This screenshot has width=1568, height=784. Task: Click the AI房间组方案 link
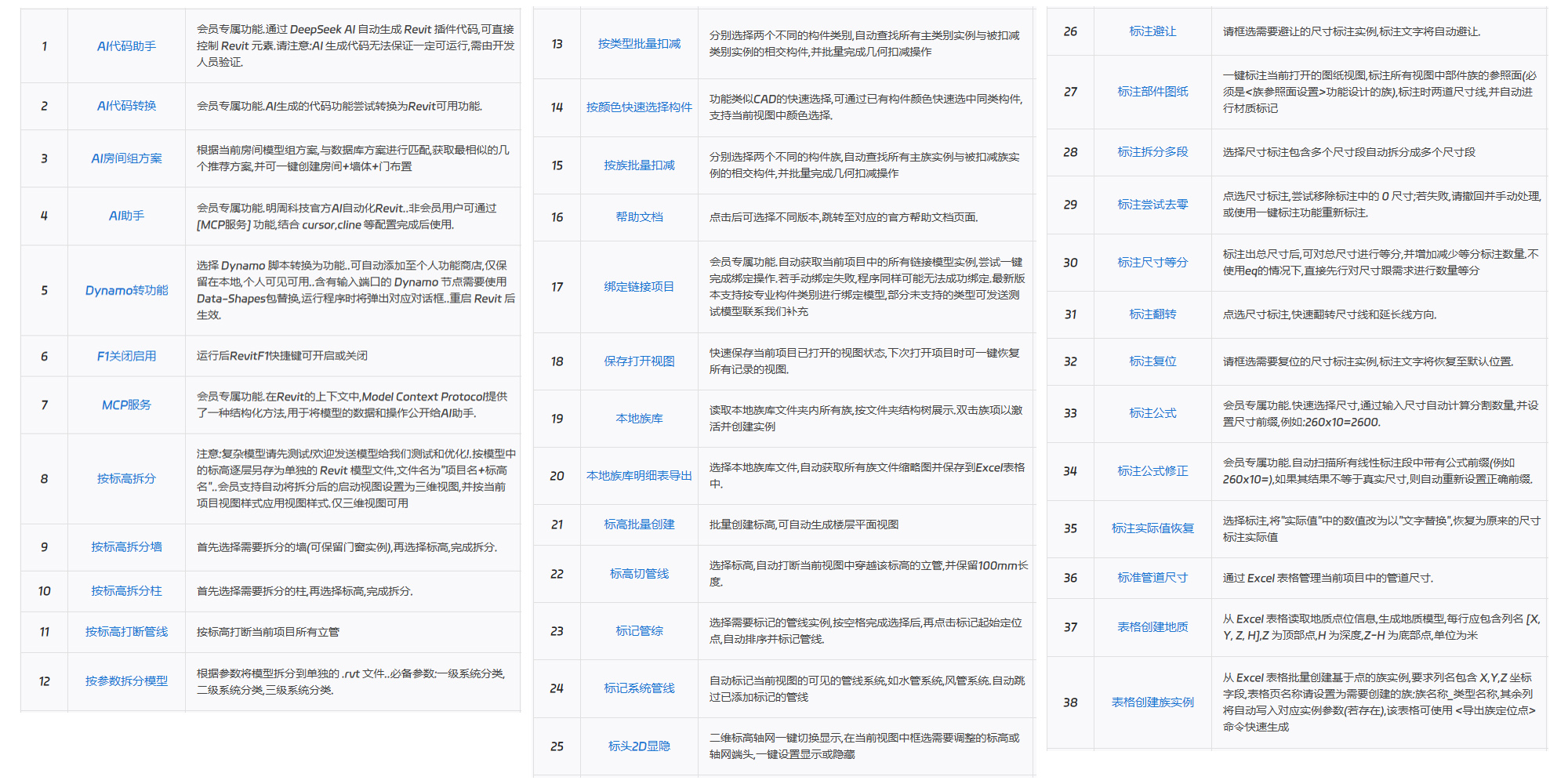[x=126, y=158]
